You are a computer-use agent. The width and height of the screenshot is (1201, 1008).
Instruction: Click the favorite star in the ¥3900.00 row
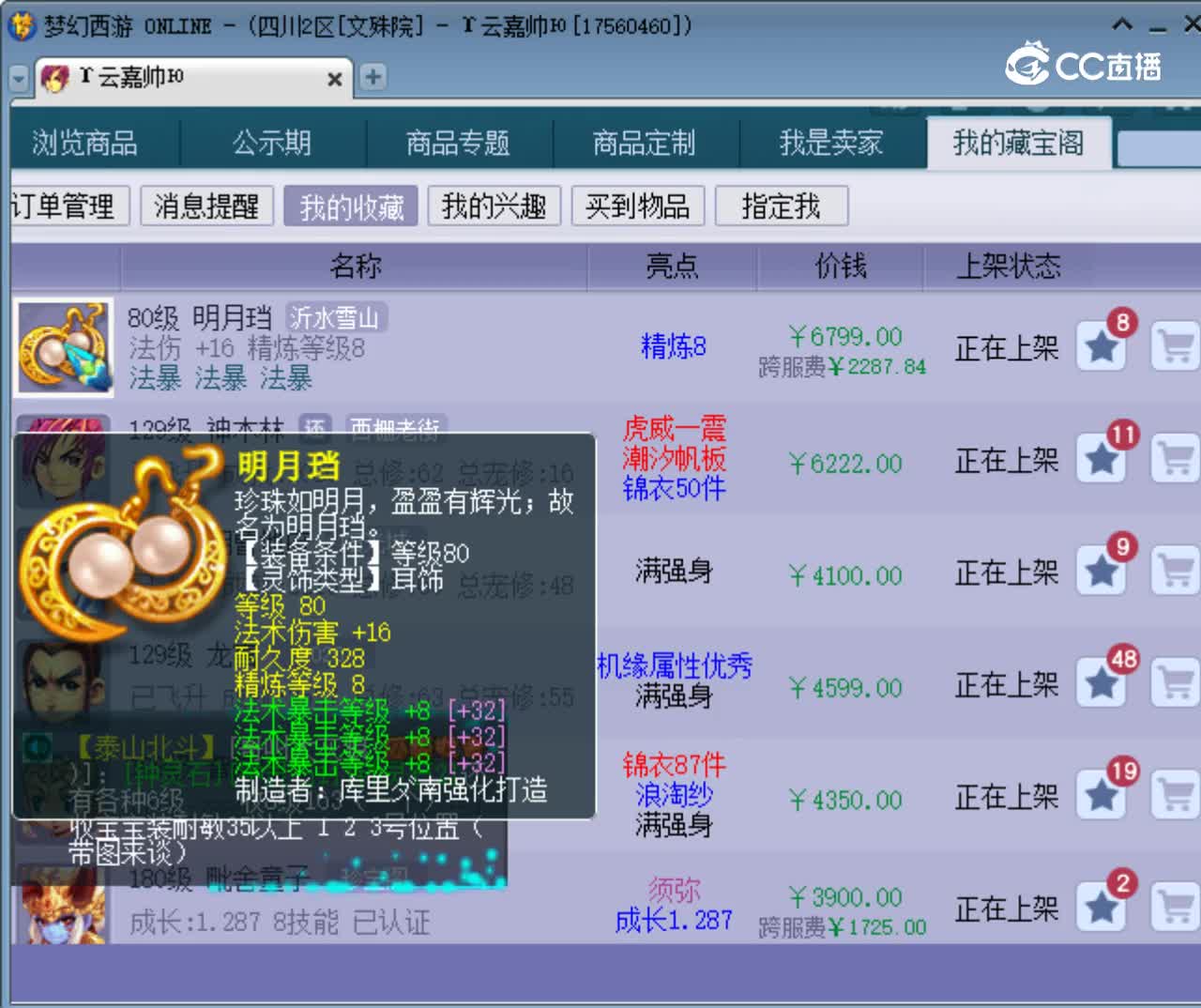tap(1101, 909)
